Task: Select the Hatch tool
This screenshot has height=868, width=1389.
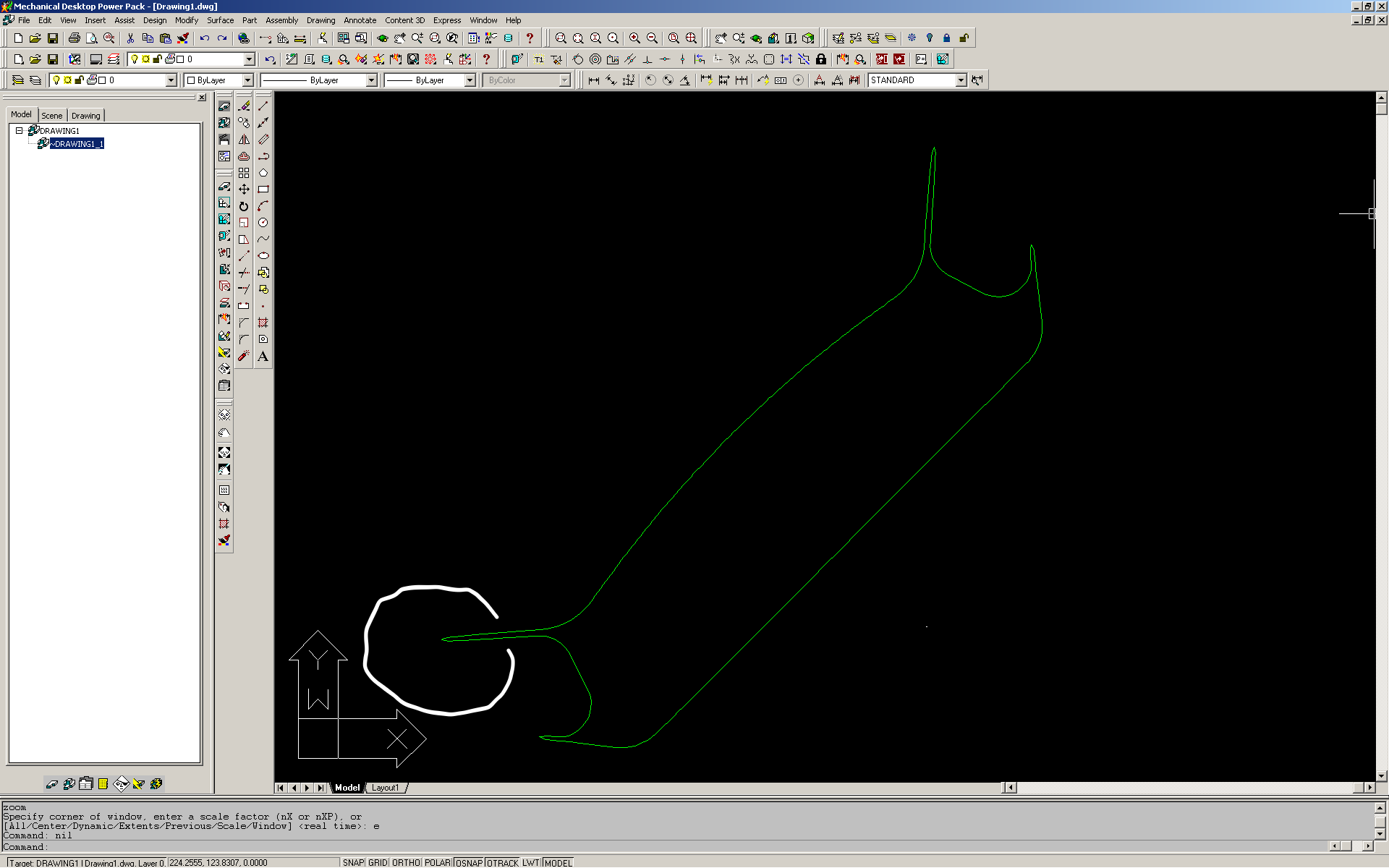Action: (263, 323)
